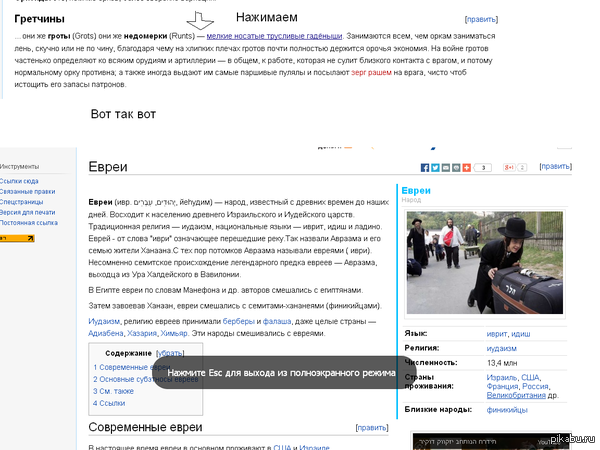Open infobox link 'Великобритания'
This screenshot has width=600, height=450.
516,395
